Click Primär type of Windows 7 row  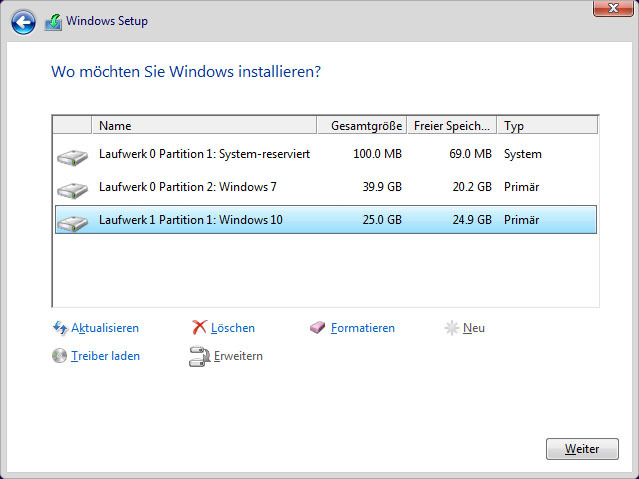[522, 187]
